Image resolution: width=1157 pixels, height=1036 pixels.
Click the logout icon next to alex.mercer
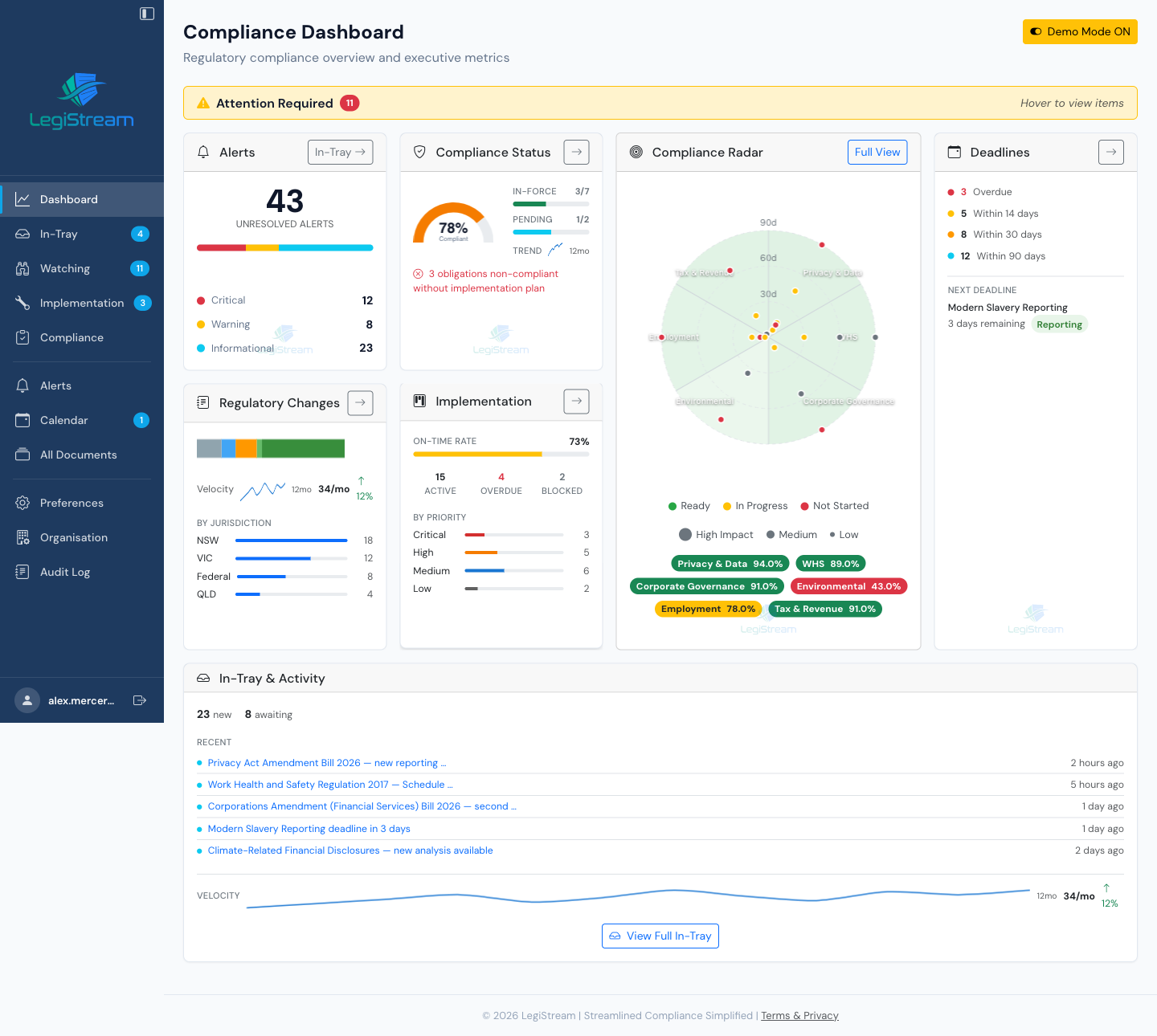pos(139,700)
